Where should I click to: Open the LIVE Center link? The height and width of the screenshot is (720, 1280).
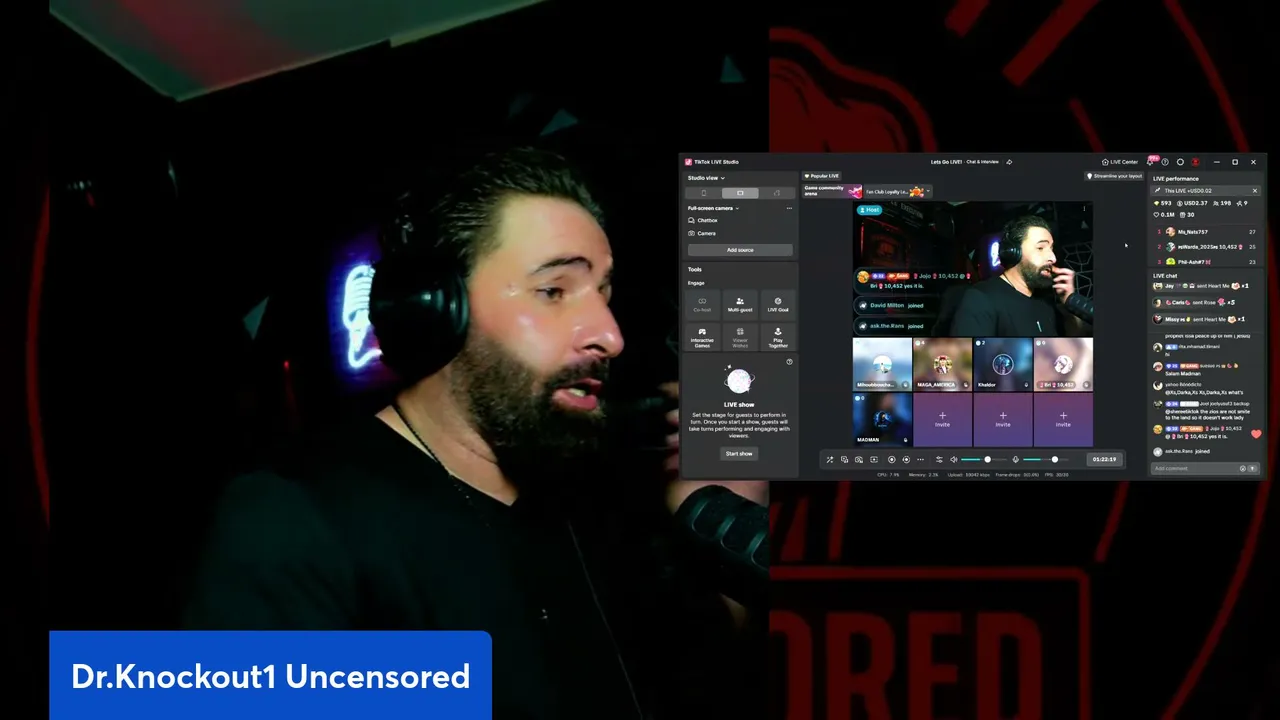click(x=1120, y=162)
